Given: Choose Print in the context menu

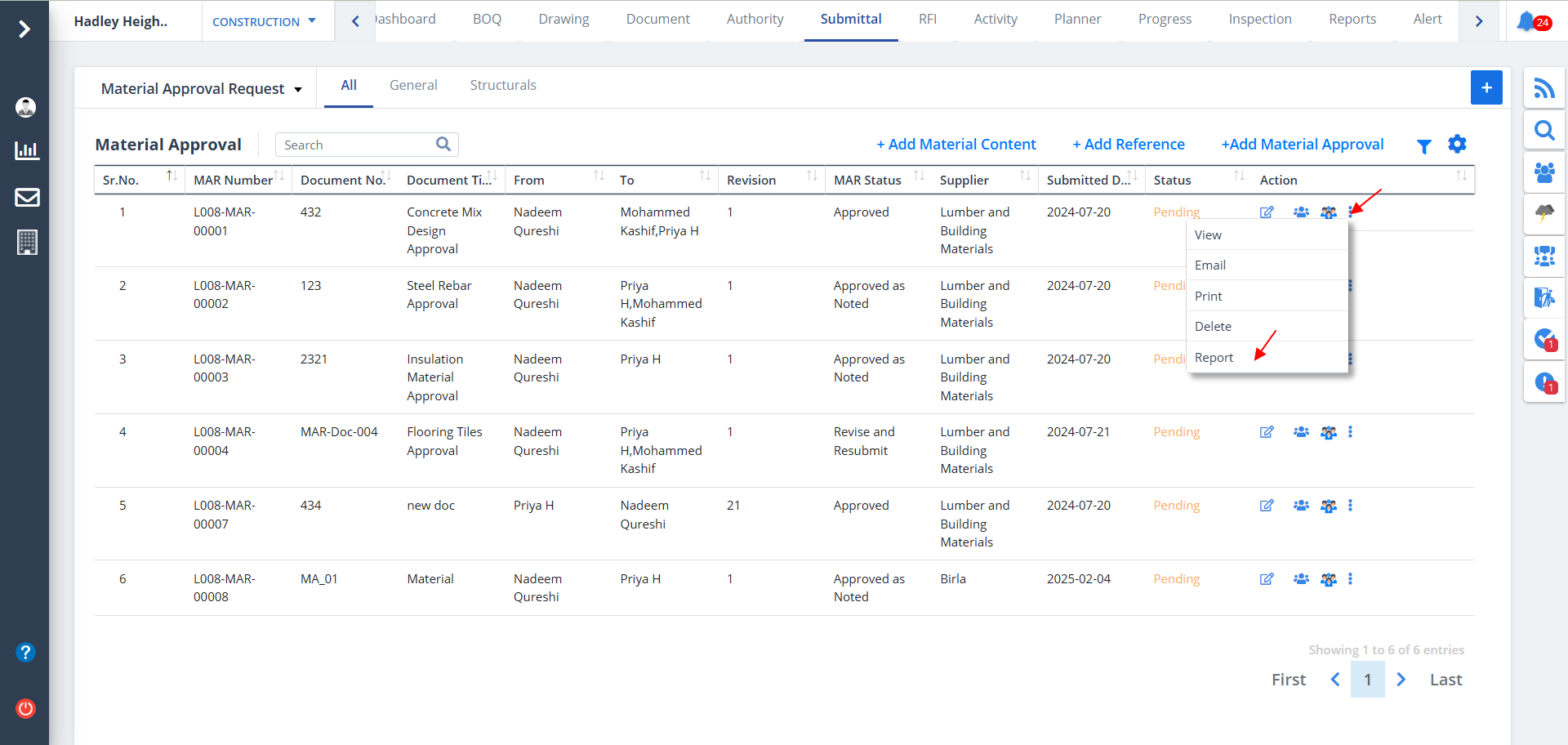Looking at the screenshot, I should point(1208,297).
